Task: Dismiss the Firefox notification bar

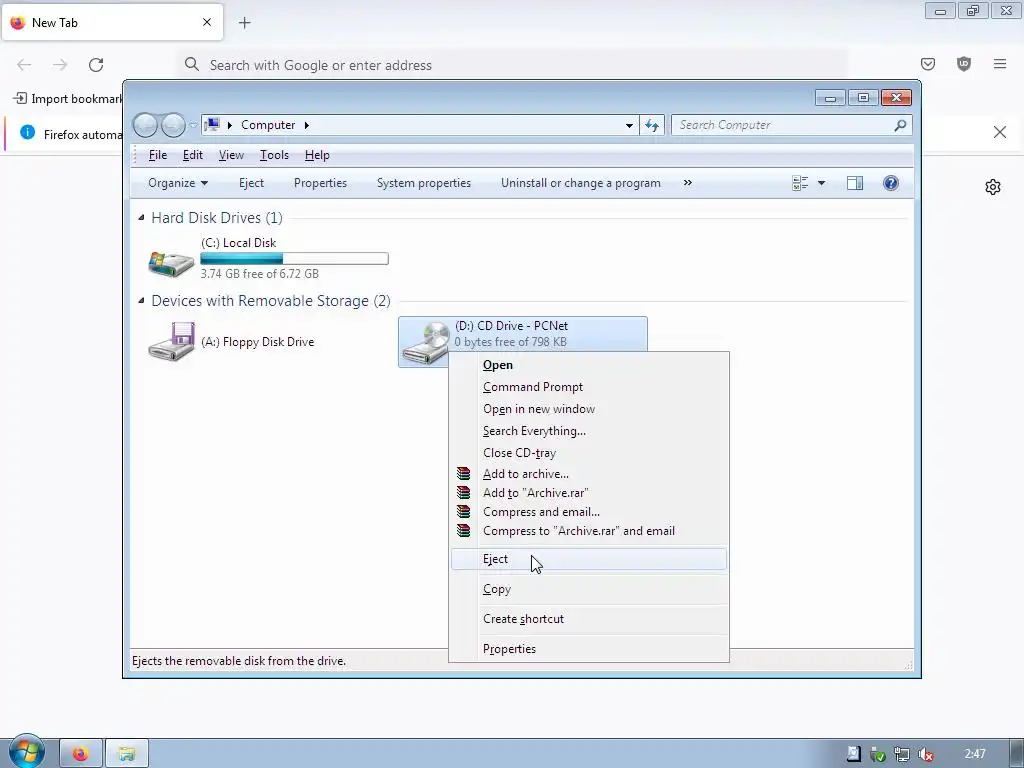Action: tap(1000, 133)
